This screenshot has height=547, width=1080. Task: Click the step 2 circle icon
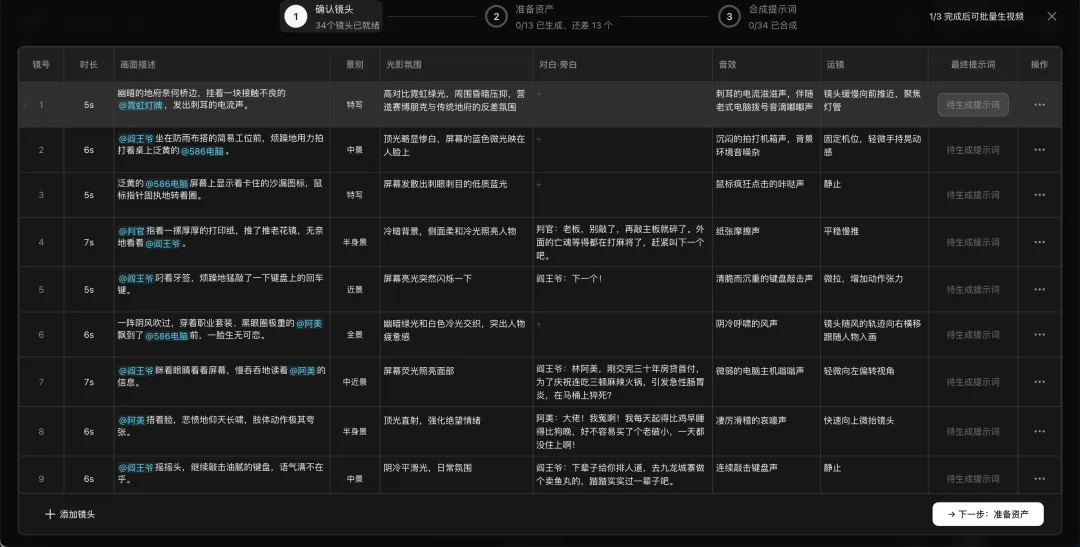(x=496, y=17)
